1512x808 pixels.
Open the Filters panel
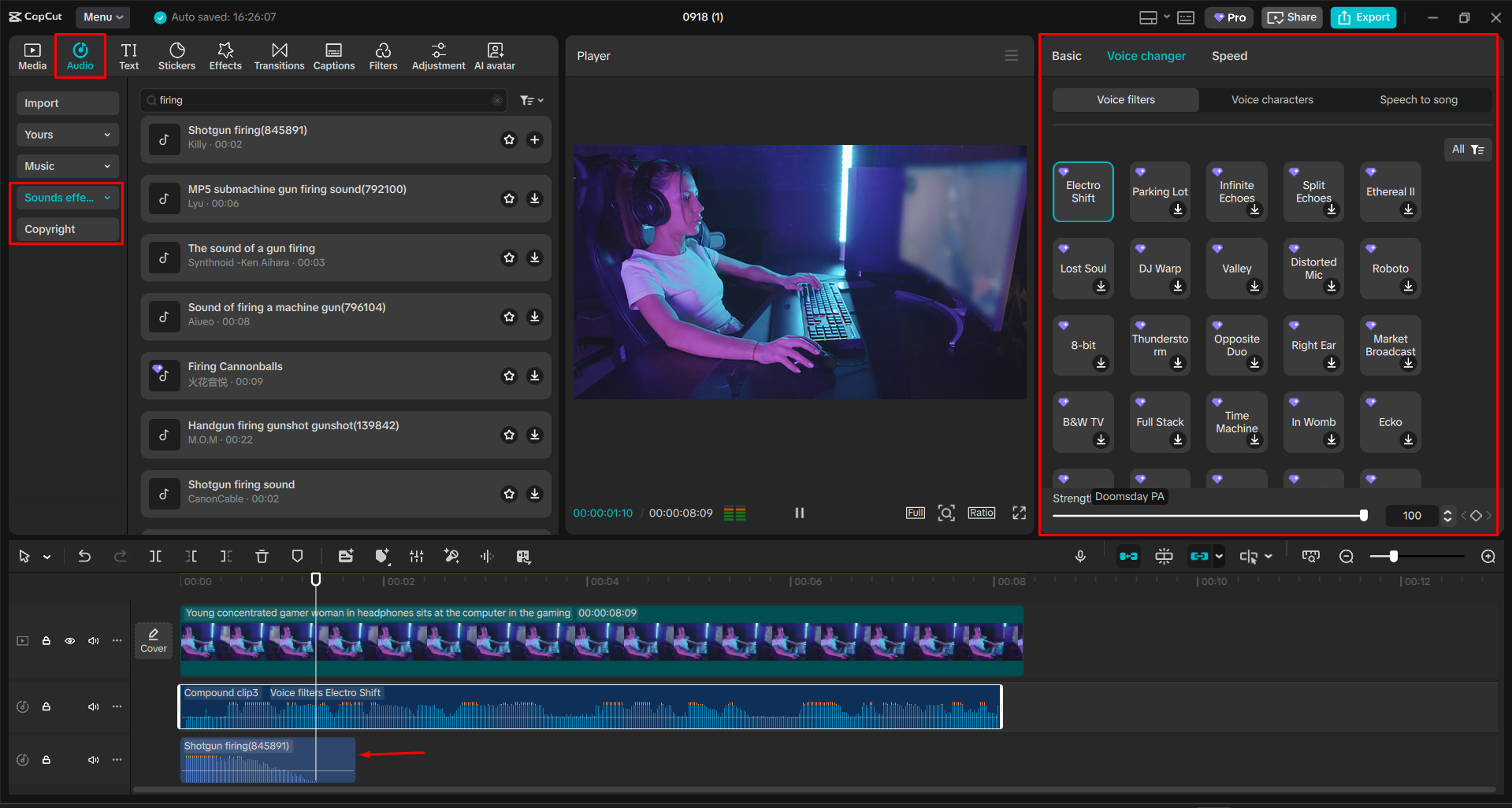(x=383, y=55)
